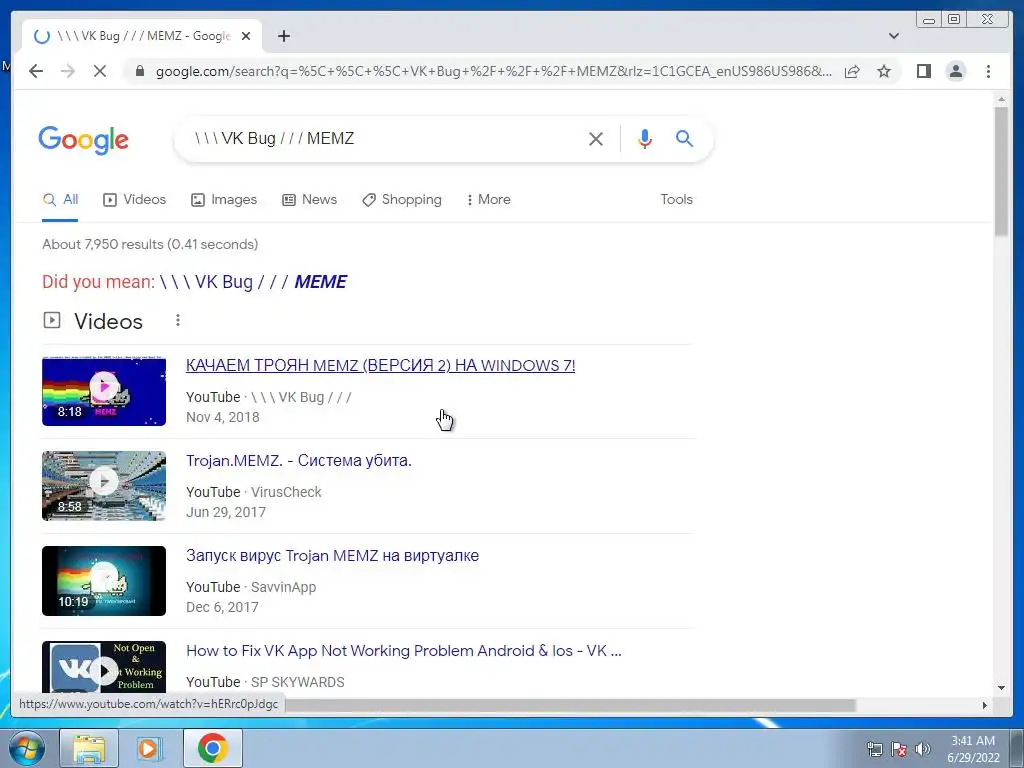Click the Google logo
This screenshot has width=1024, height=768.
coord(84,140)
